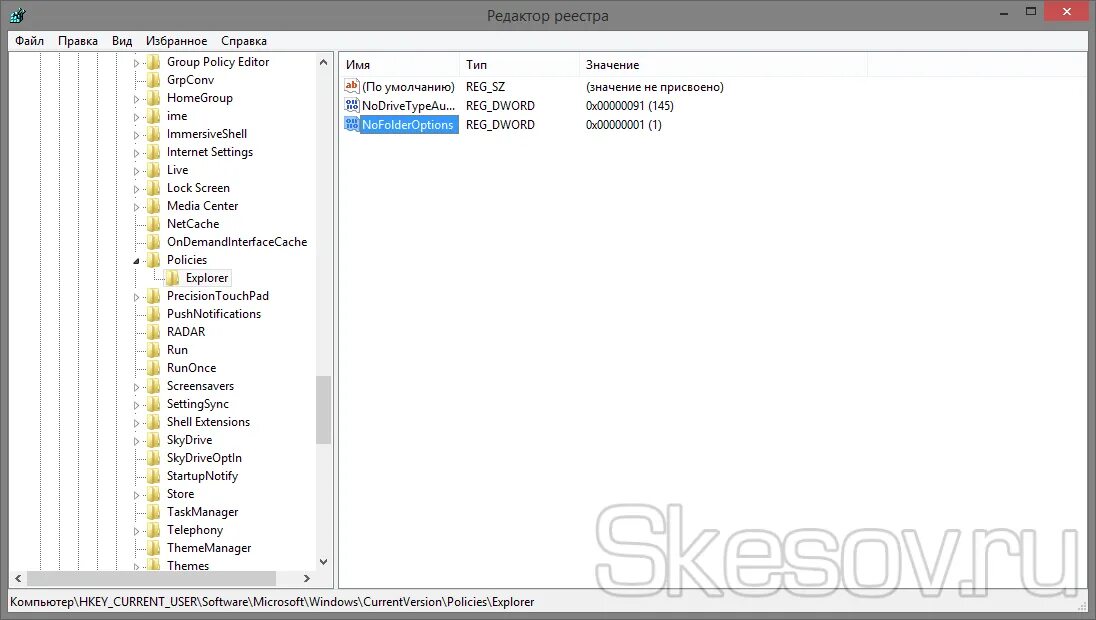1096x620 pixels.
Task: Click the PrecisionTouchPad folder icon
Action: pyautogui.click(x=153, y=296)
